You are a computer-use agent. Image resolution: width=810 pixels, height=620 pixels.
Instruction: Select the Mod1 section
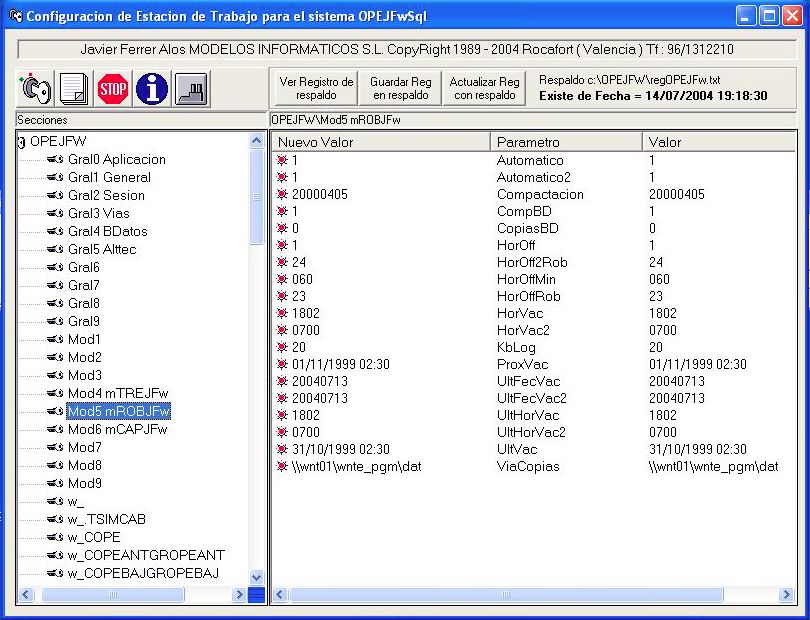(84, 339)
